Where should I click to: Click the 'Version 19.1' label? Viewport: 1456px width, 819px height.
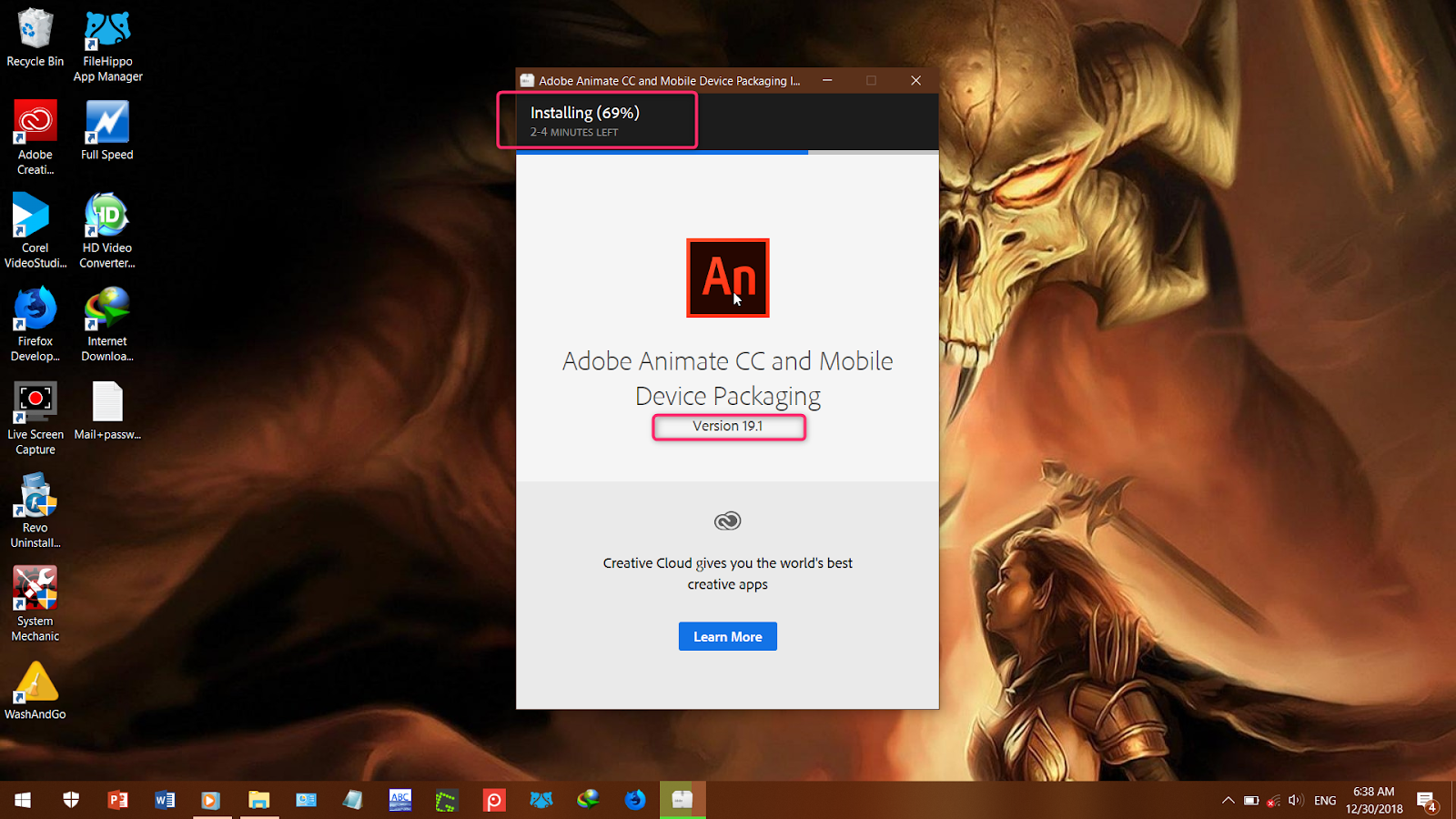click(728, 426)
